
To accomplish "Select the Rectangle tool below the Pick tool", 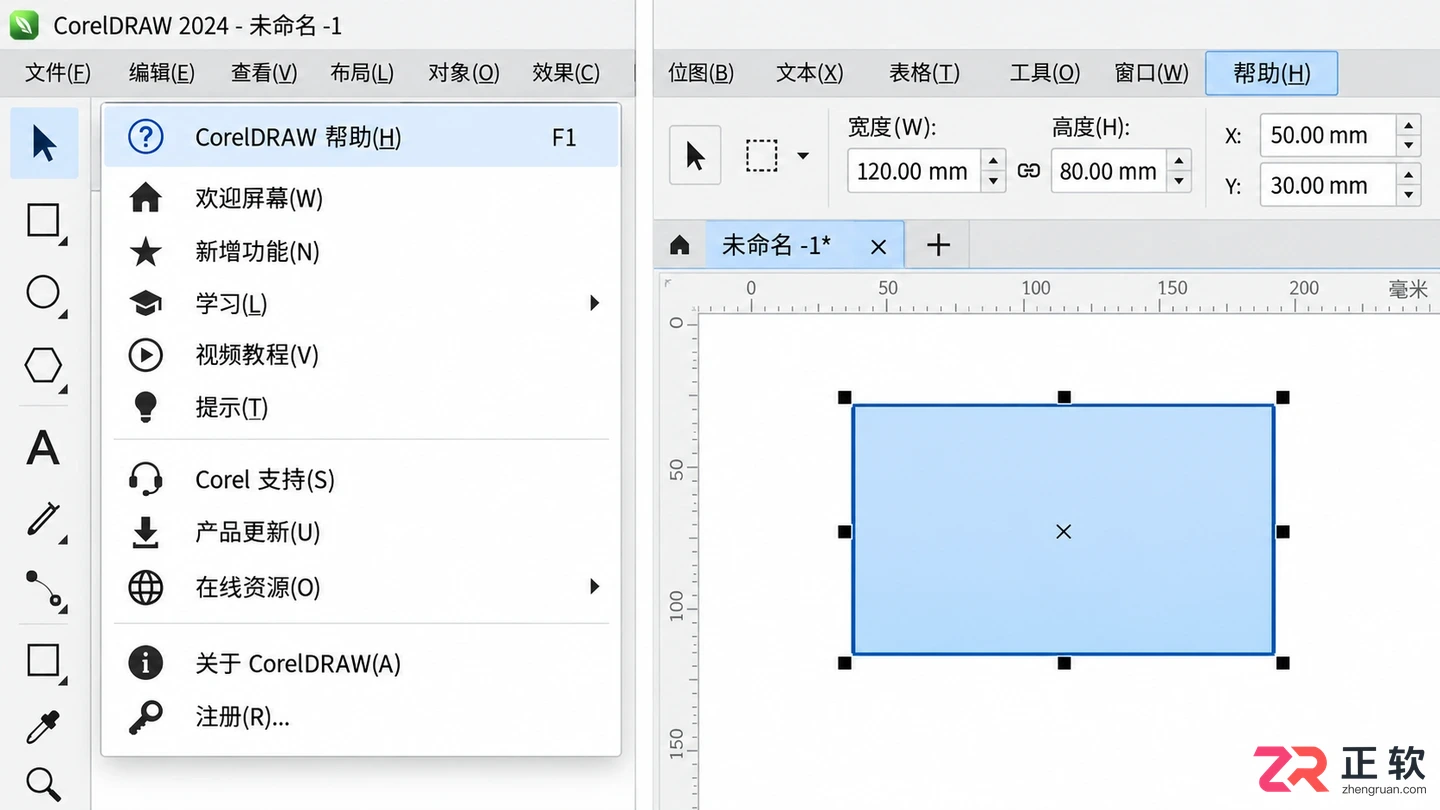I will coord(43,220).
